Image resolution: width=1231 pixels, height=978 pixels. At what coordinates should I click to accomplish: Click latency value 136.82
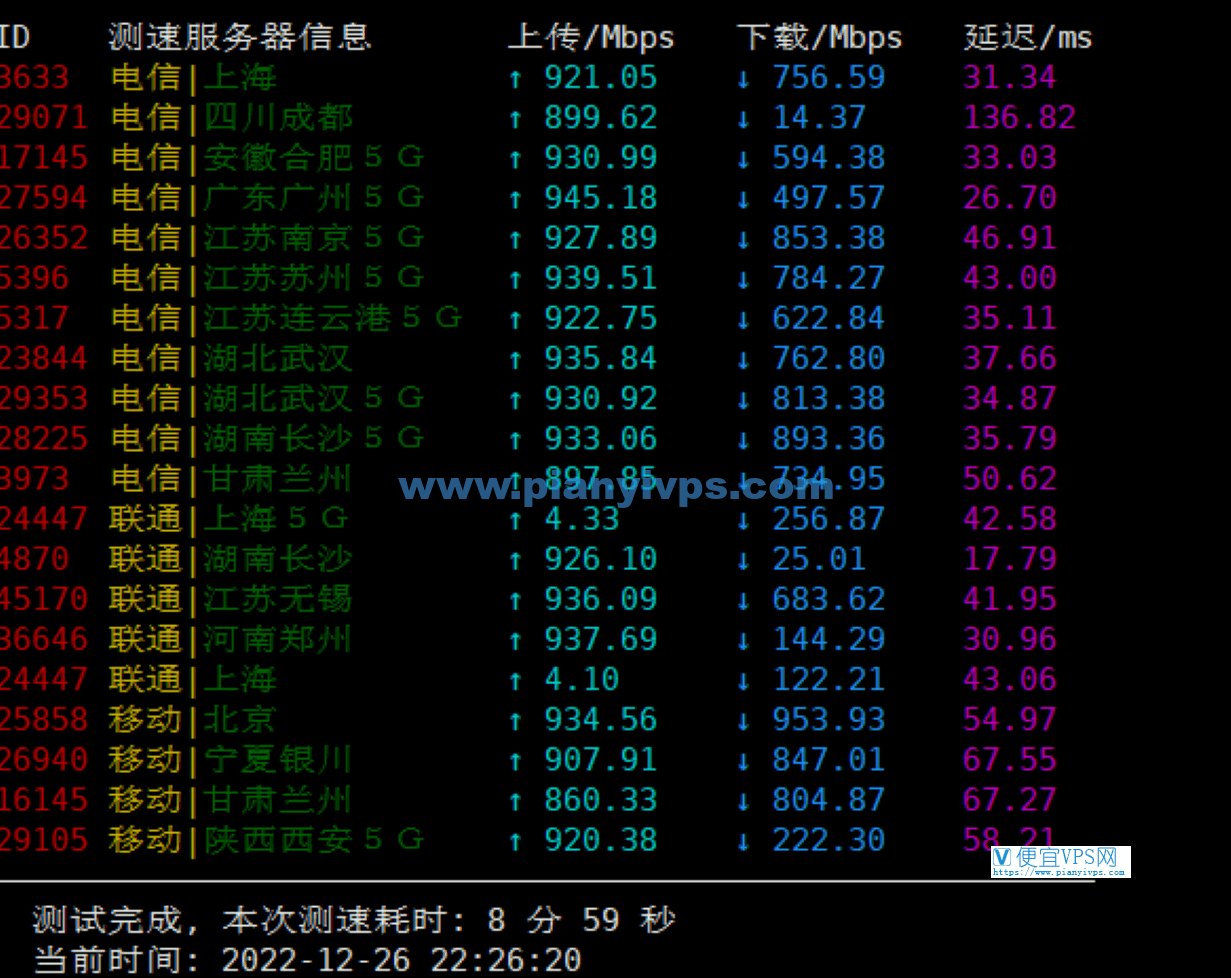1020,117
